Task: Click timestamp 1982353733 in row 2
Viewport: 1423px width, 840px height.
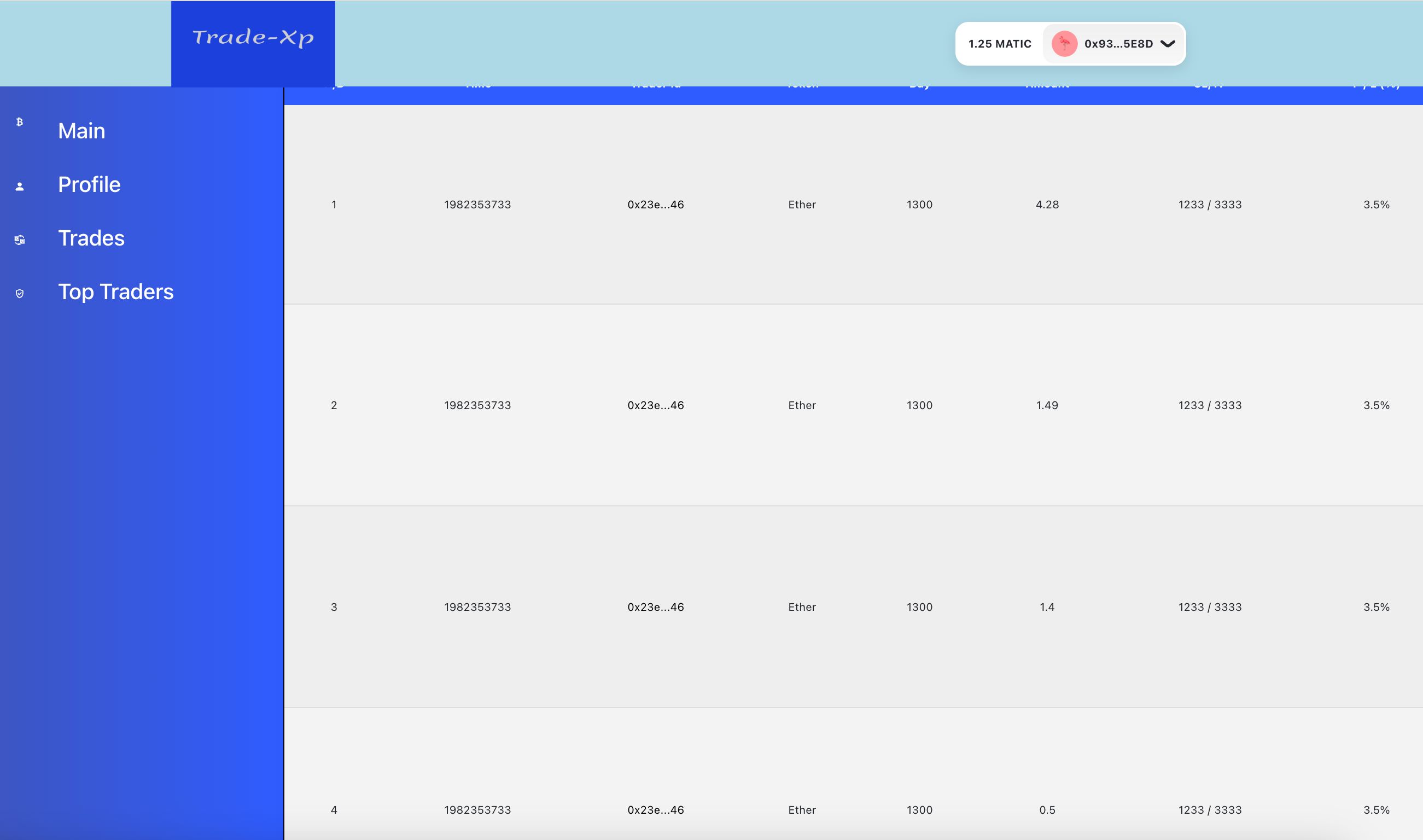Action: click(x=478, y=405)
